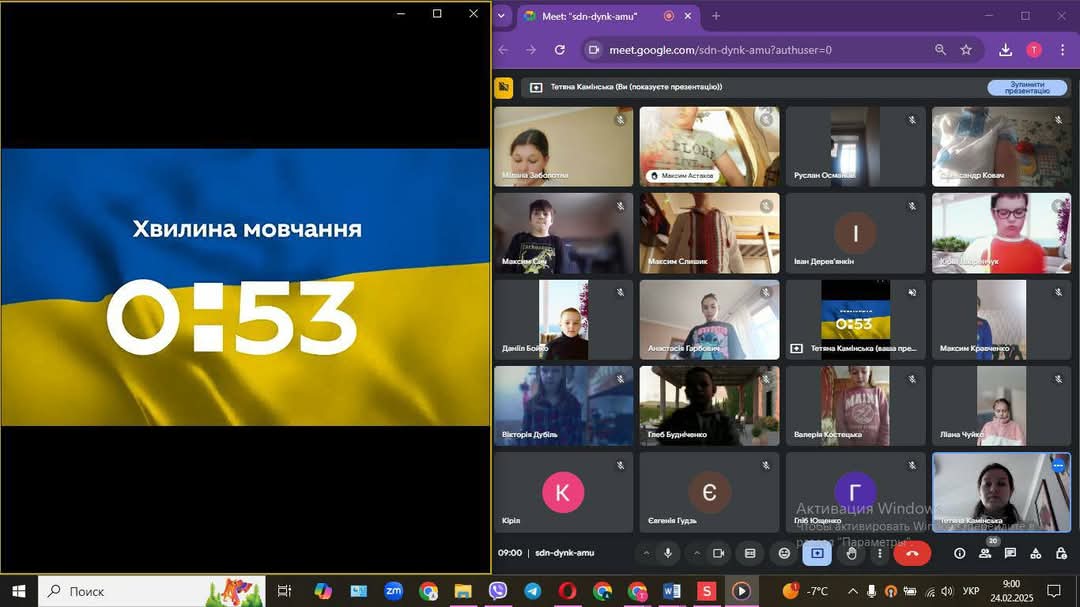This screenshot has height=607, width=1080.
Task: Expand audio settings arrow beside the microphone
Action: coord(646,553)
